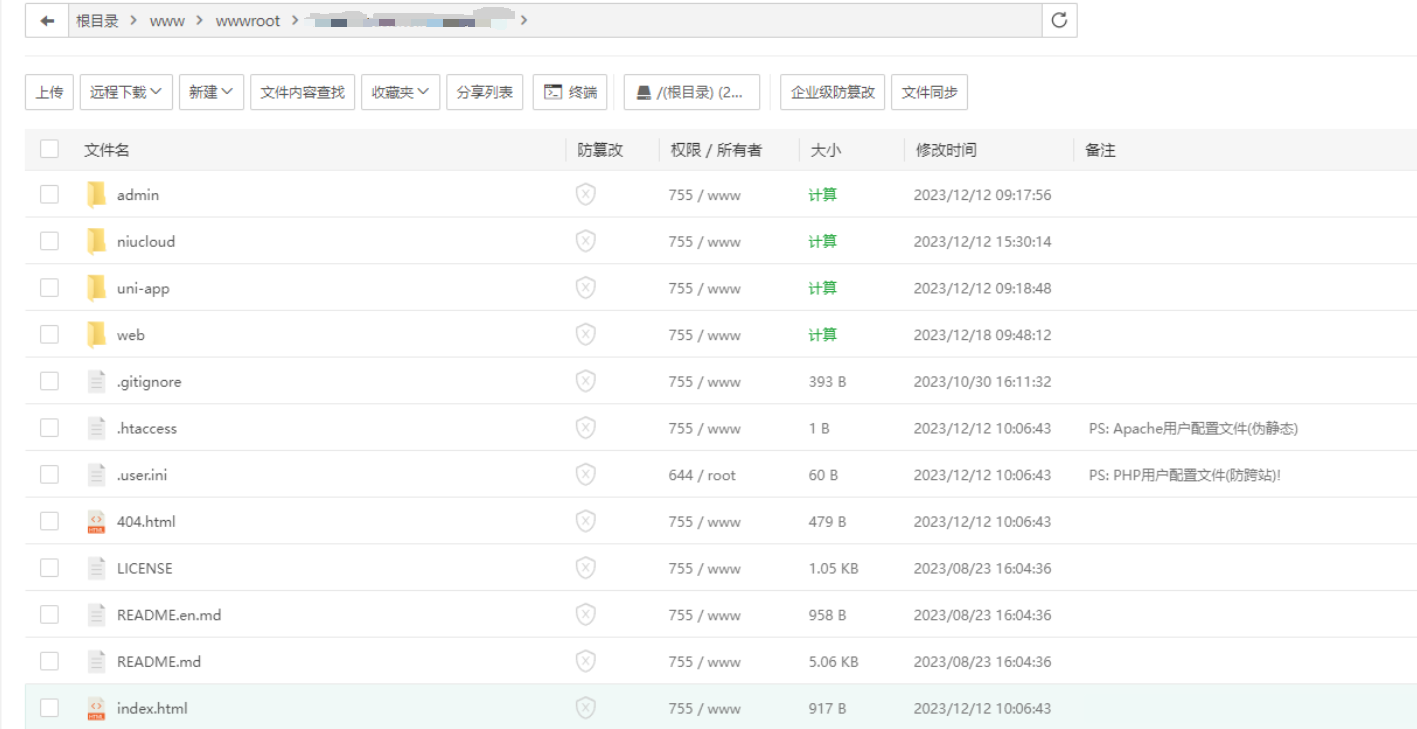Tick the checkbox for README.md
Screen dimensions: 1417x729
click(49, 662)
